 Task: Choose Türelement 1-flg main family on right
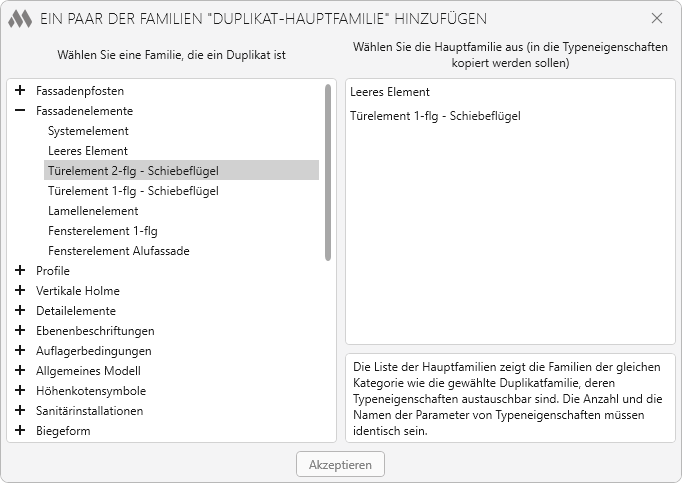(435, 116)
